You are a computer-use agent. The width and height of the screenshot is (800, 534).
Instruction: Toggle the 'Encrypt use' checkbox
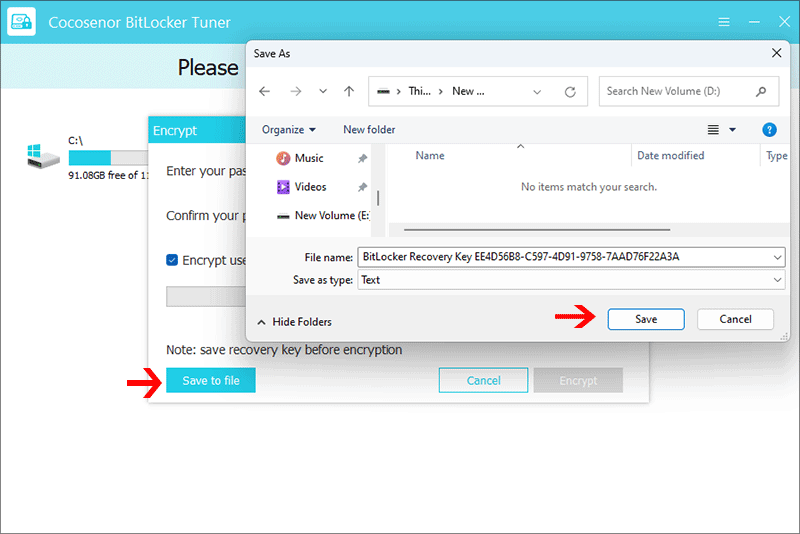pyautogui.click(x=172, y=260)
